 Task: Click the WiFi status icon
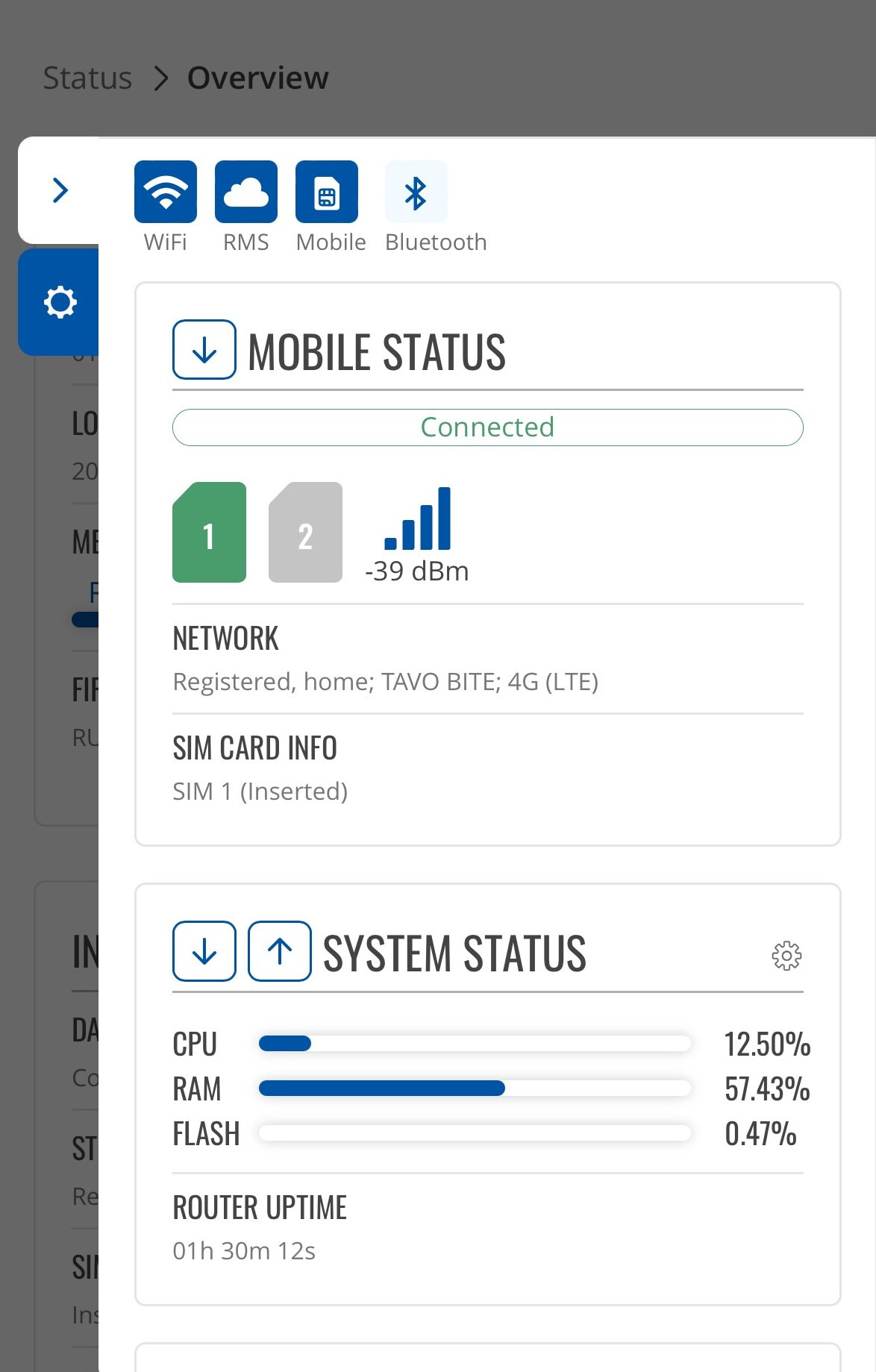click(x=166, y=192)
